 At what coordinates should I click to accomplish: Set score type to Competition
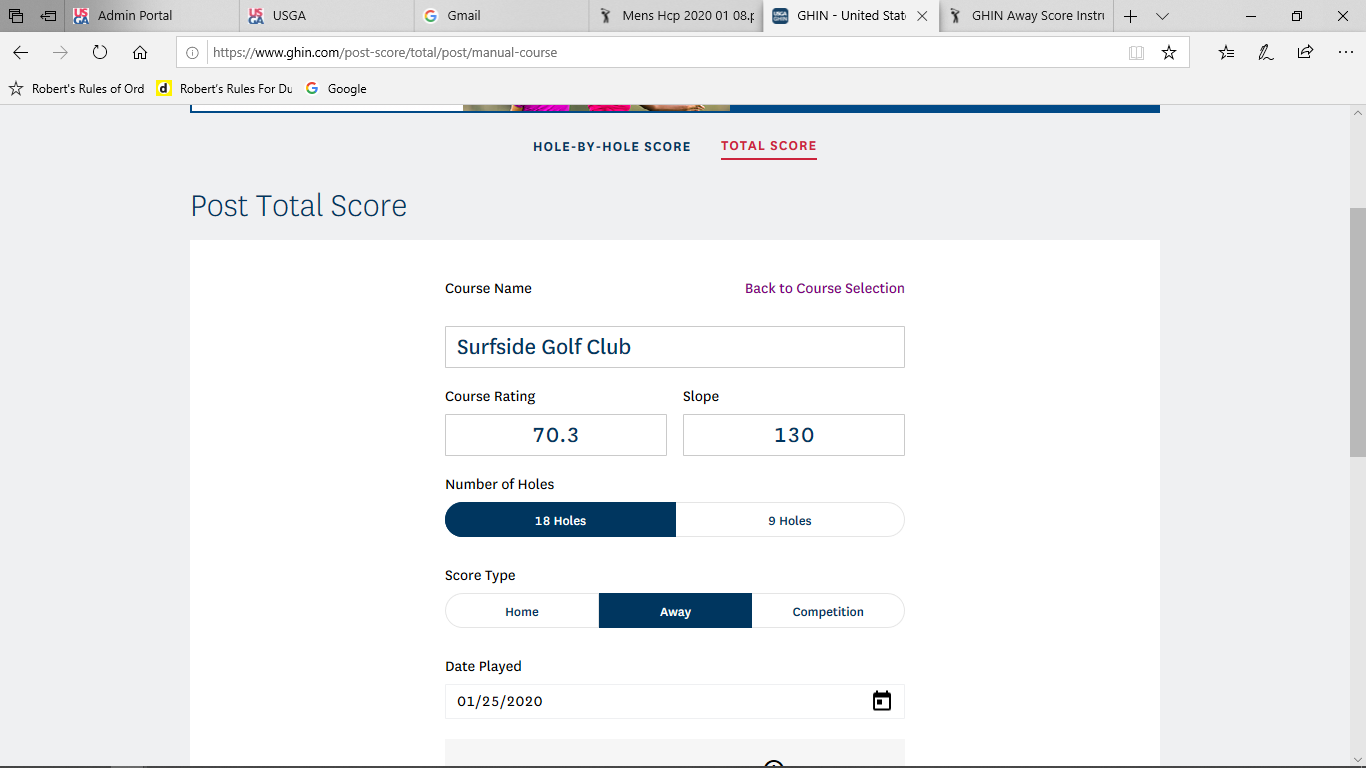click(x=828, y=611)
